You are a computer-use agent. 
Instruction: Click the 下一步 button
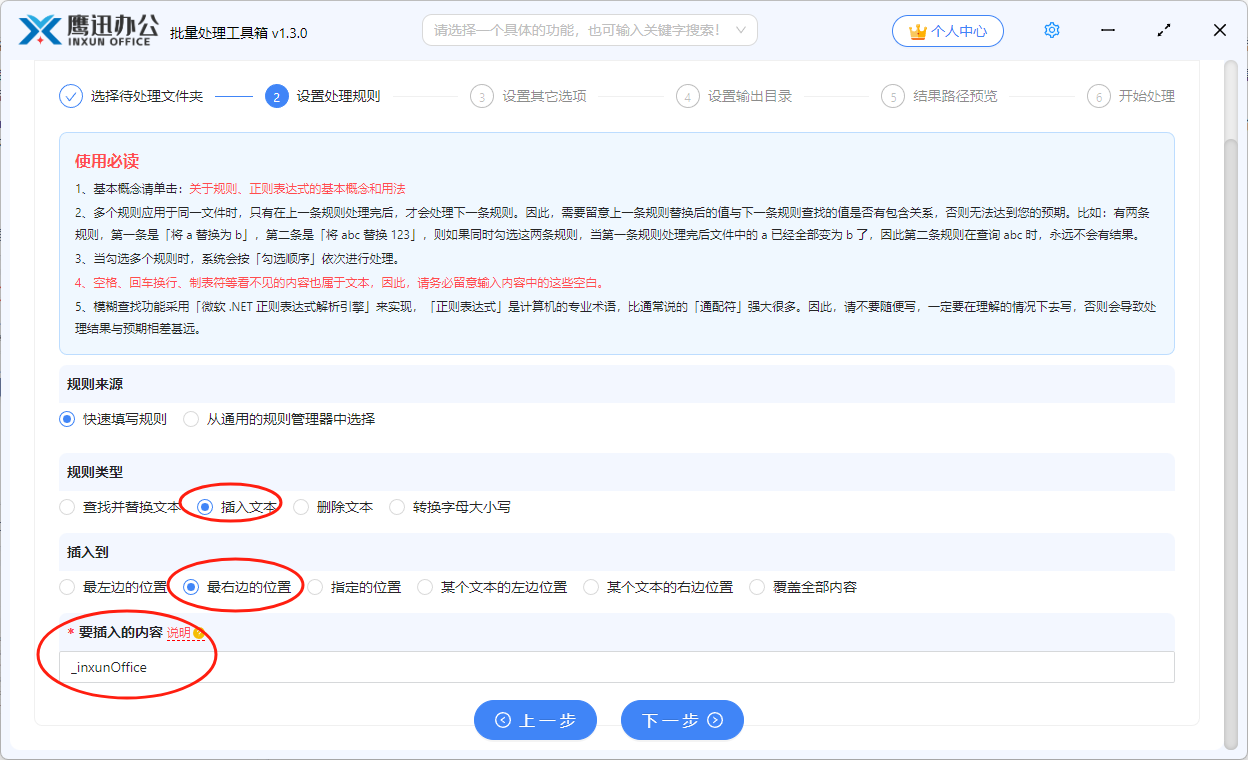coord(682,720)
